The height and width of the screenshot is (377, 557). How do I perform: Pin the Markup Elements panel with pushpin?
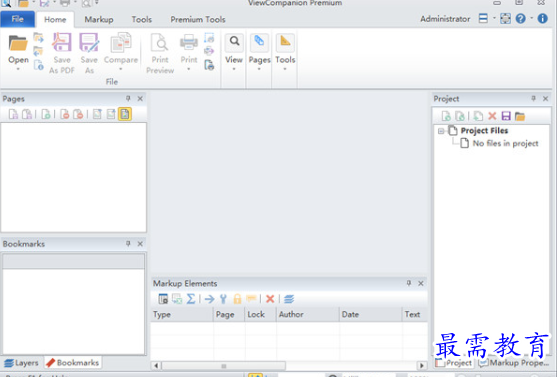pyautogui.click(x=409, y=283)
